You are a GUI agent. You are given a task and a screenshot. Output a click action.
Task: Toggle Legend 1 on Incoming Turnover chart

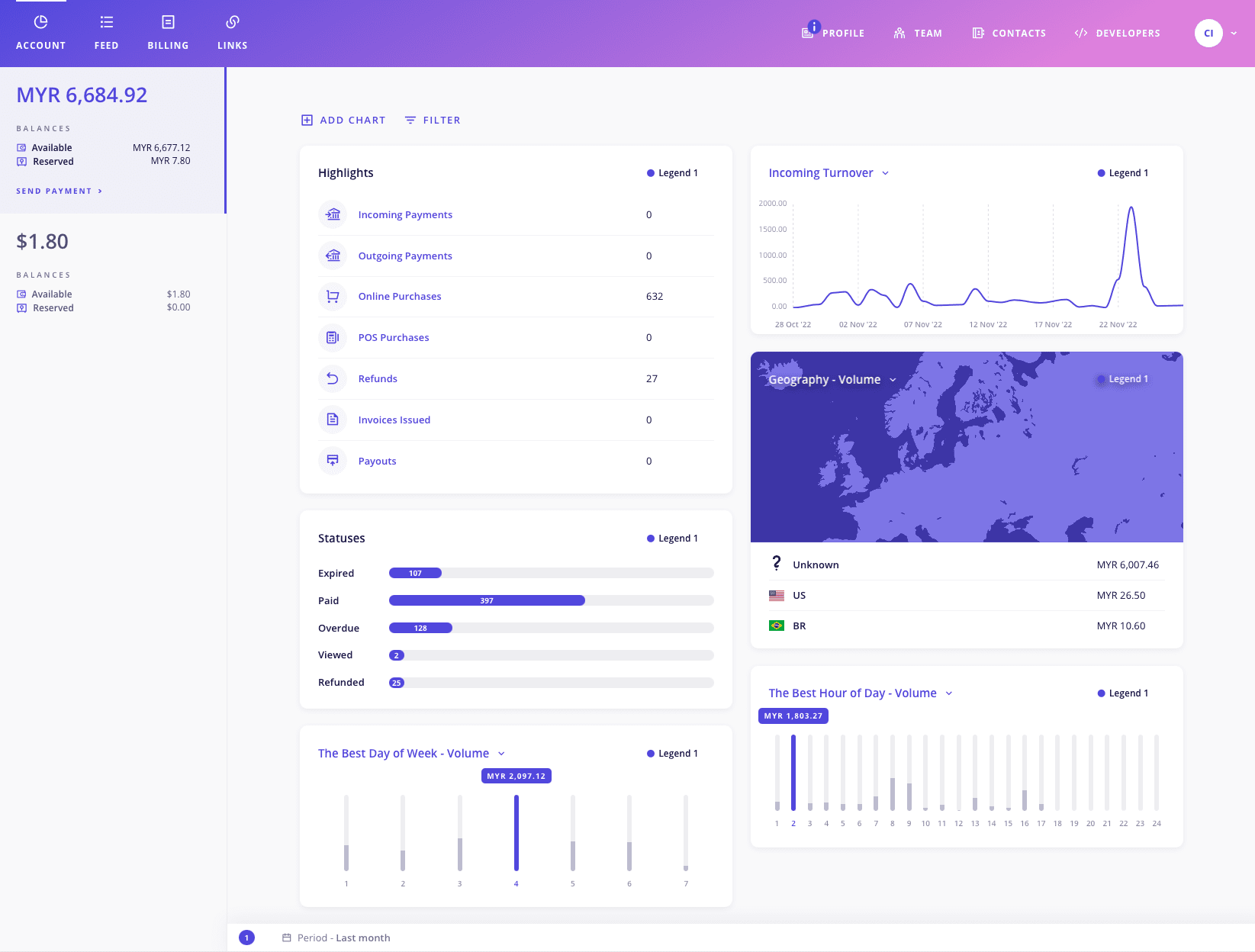(1122, 173)
